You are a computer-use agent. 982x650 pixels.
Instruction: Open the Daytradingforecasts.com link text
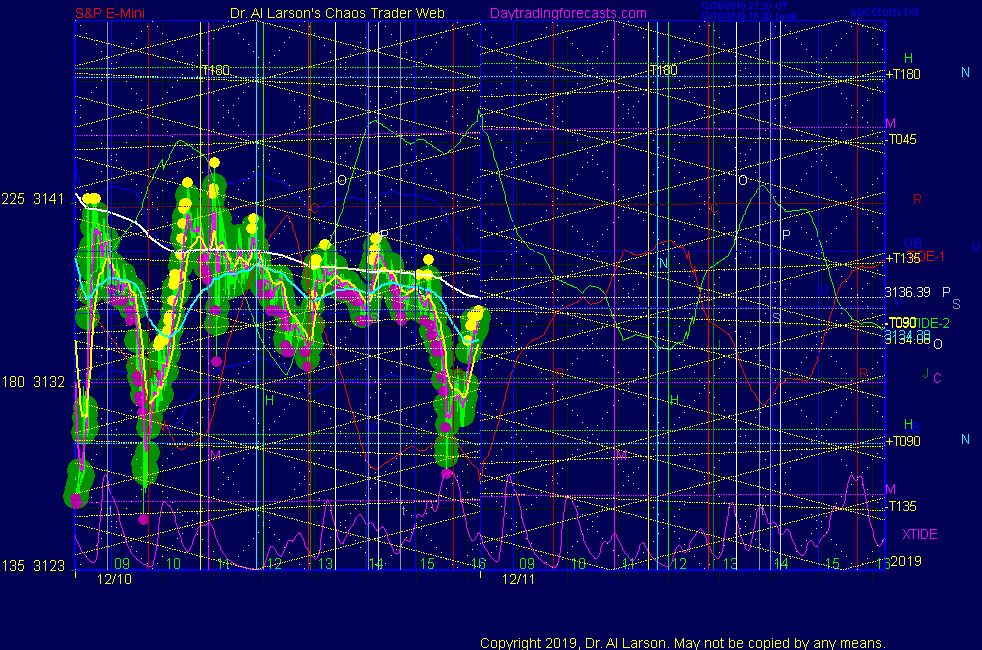568,13
